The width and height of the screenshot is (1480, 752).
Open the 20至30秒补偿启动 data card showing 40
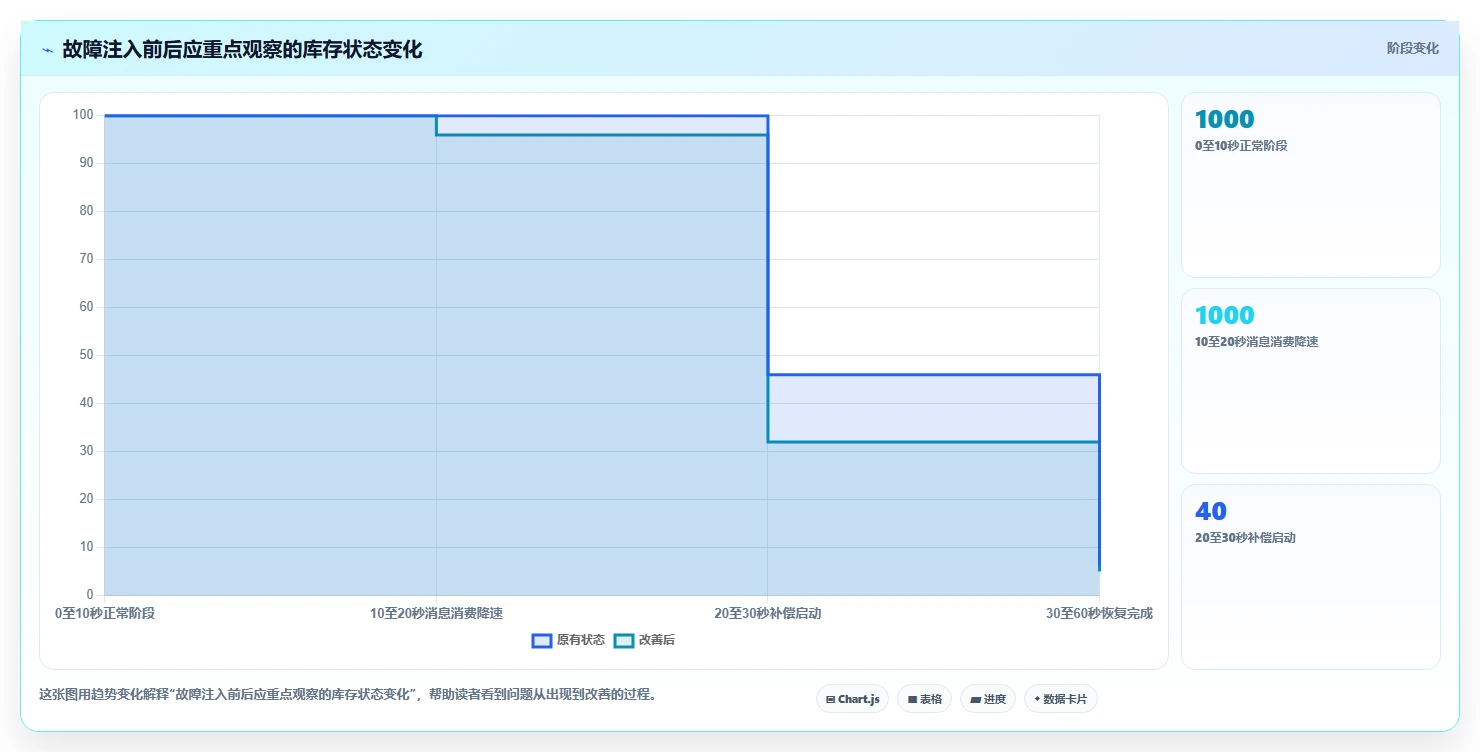tap(1310, 577)
